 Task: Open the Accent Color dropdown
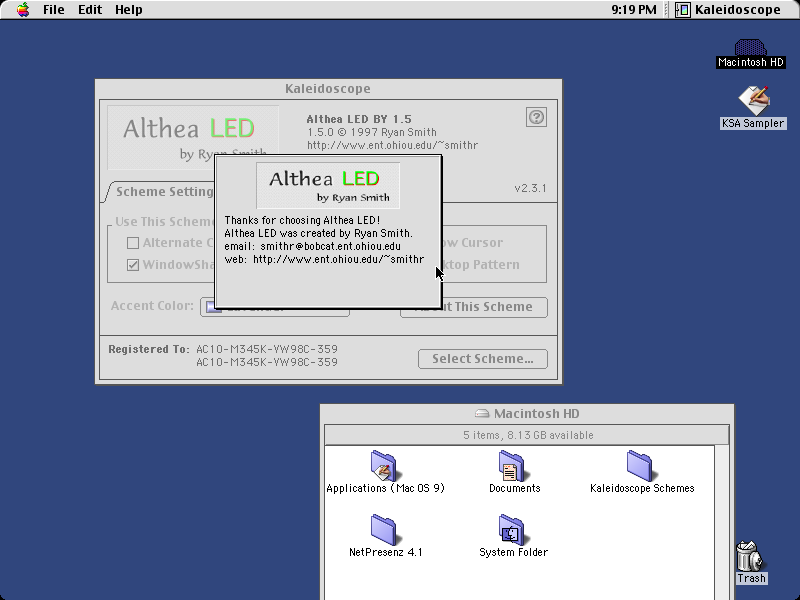point(274,307)
